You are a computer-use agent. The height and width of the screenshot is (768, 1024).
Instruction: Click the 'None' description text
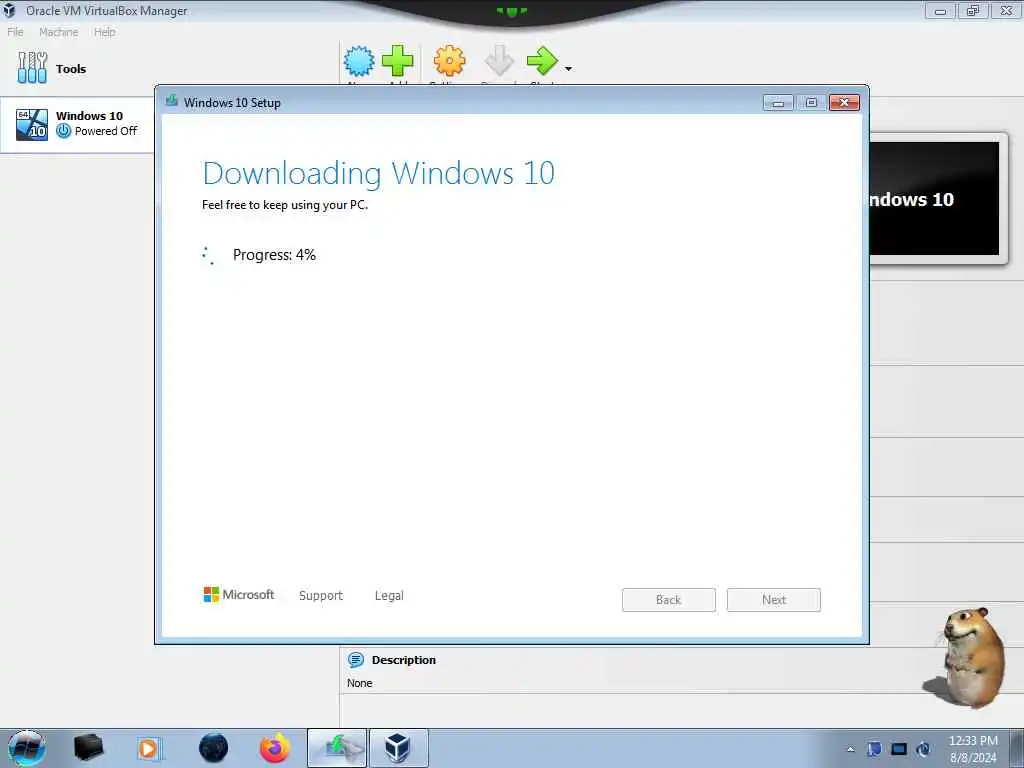(360, 683)
